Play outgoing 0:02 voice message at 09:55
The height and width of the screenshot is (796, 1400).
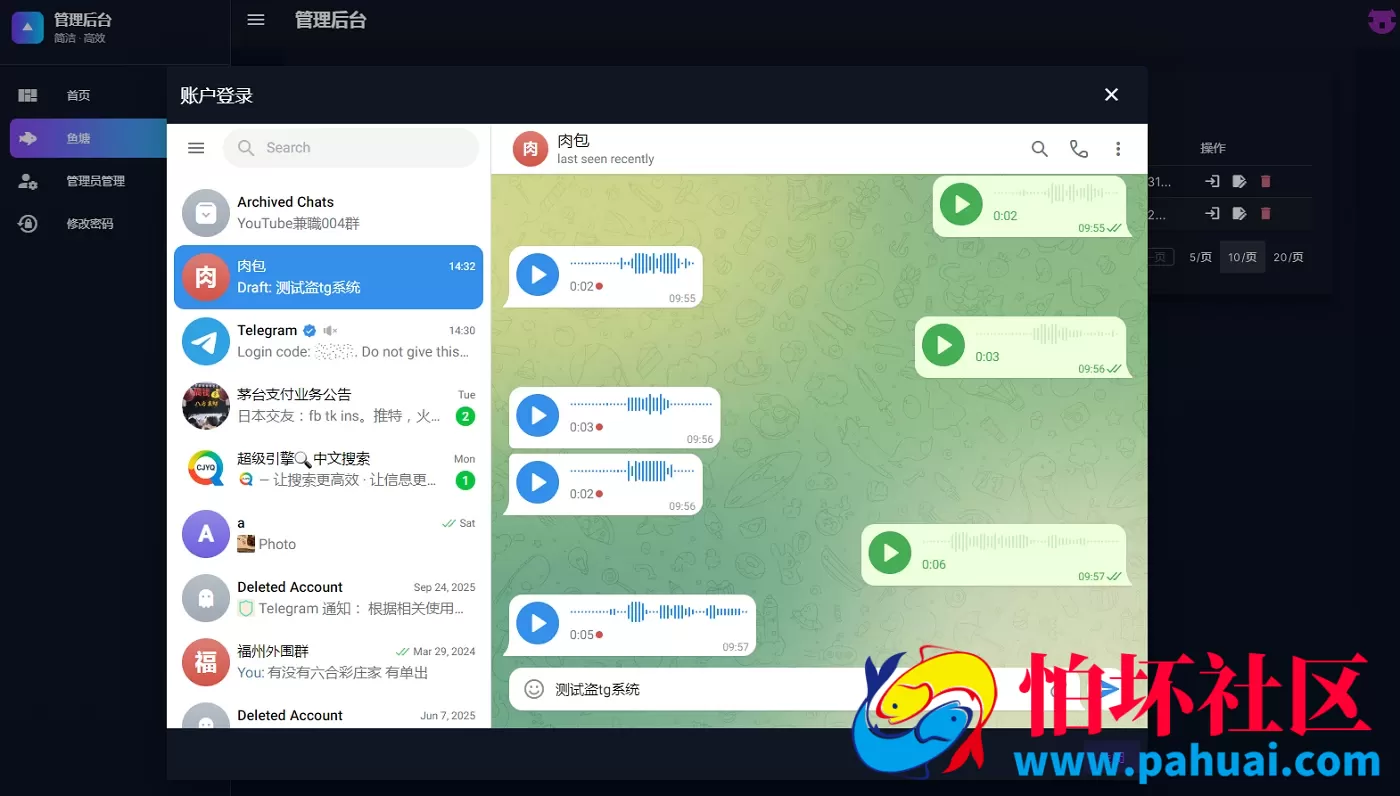click(962, 205)
